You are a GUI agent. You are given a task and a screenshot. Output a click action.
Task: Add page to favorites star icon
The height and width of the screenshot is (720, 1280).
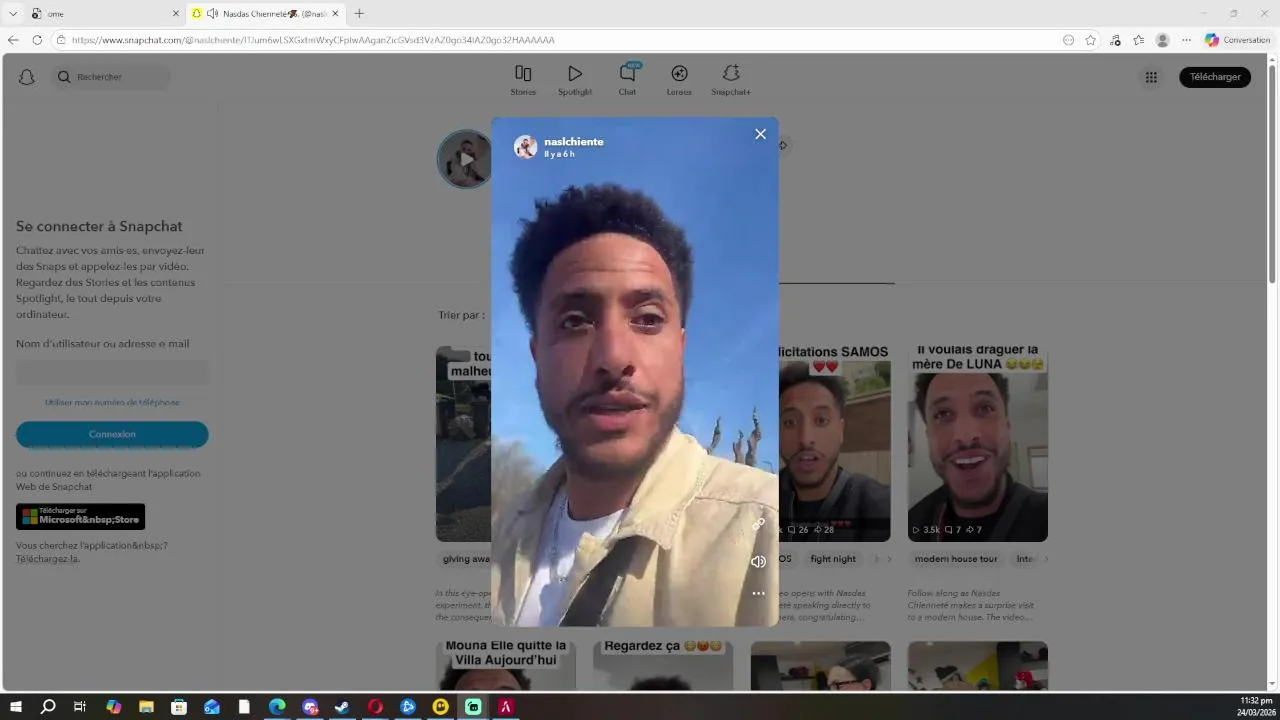click(1091, 40)
